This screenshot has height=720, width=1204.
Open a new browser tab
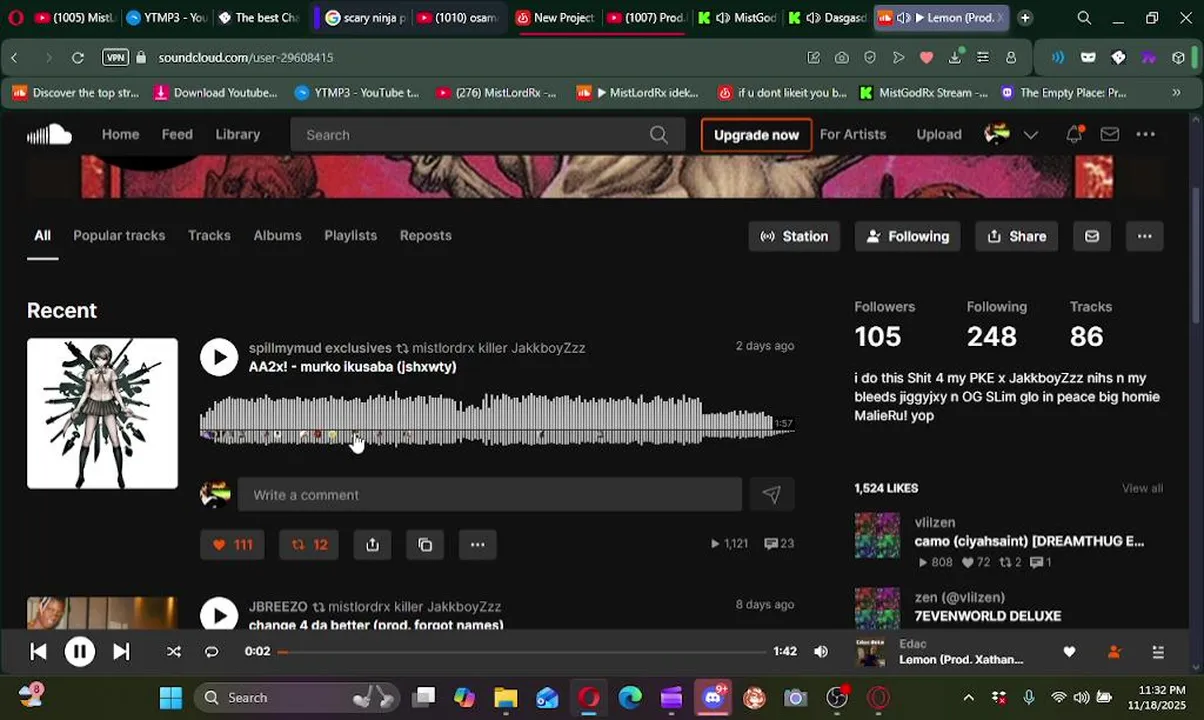coord(1025,18)
